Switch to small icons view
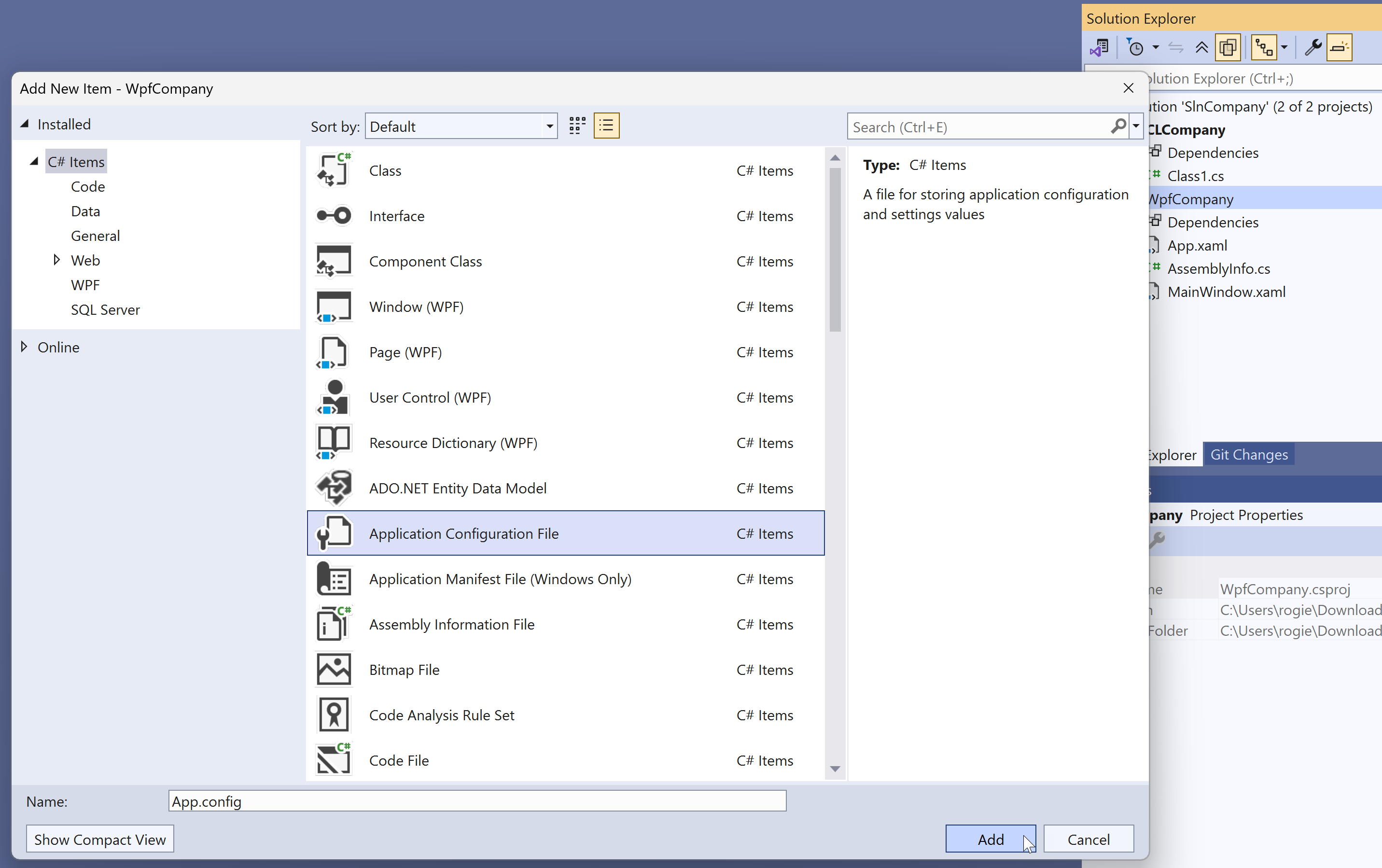The width and height of the screenshot is (1382, 868). pyautogui.click(x=577, y=126)
